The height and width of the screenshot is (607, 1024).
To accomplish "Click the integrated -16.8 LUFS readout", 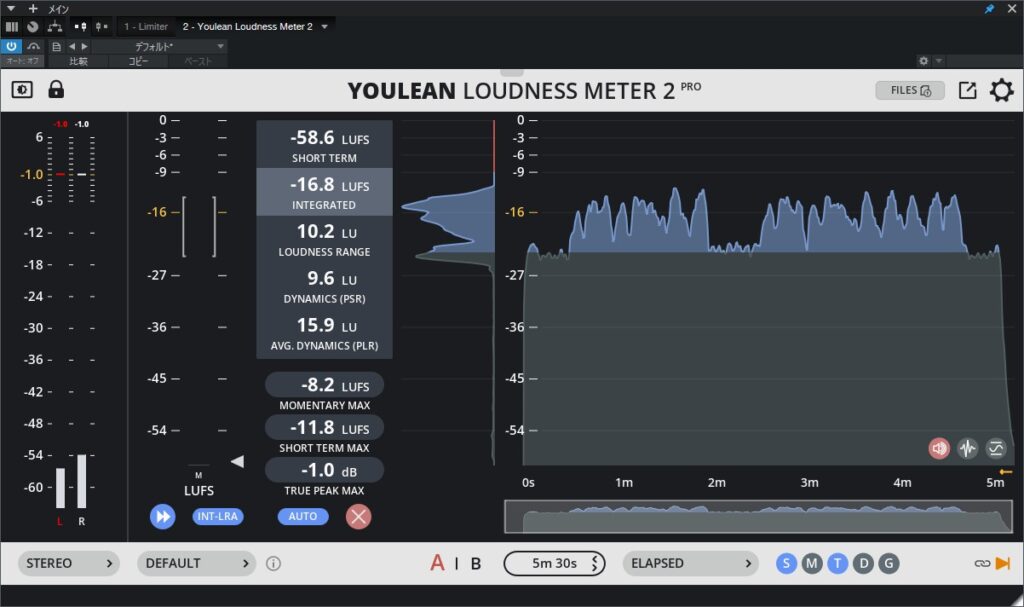I will tap(325, 192).
